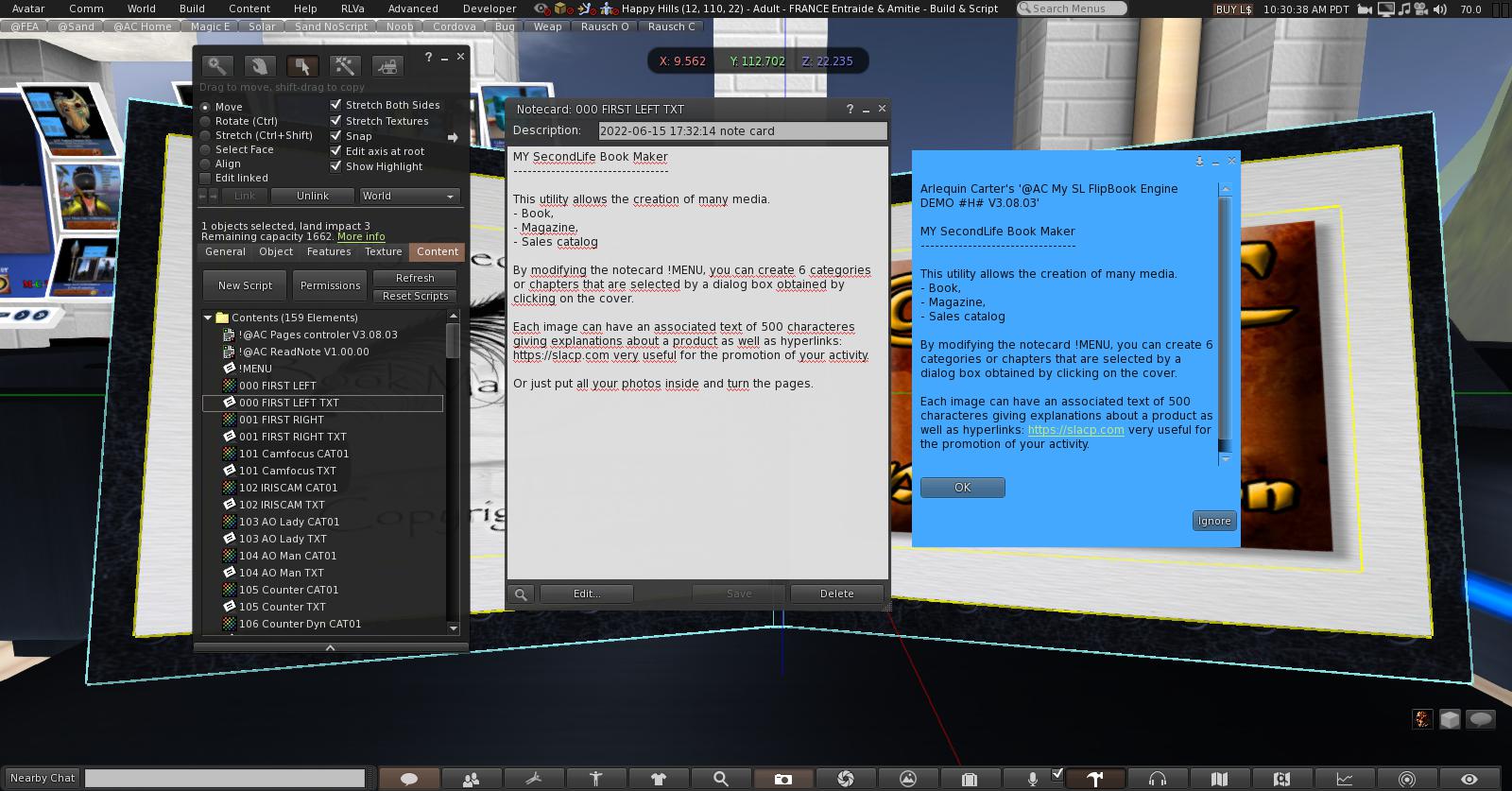Select the hand Move tool icon
Image resolution: width=1512 pixels, height=791 pixels.
pos(260,65)
